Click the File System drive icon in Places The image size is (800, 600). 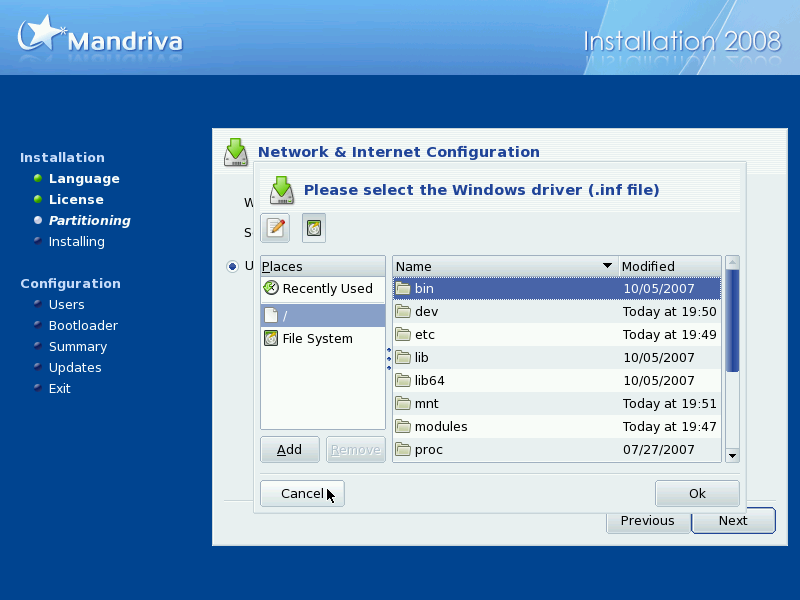[271, 338]
